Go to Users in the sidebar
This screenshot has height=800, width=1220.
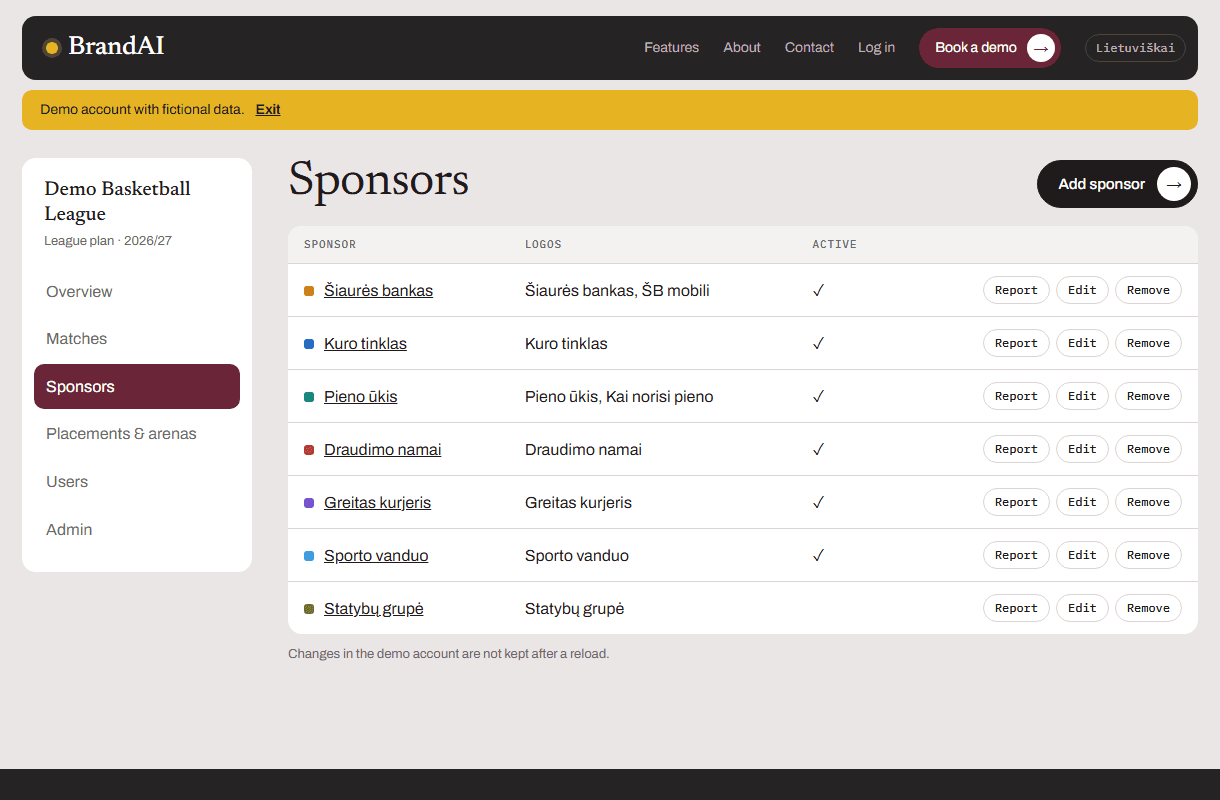(137, 482)
